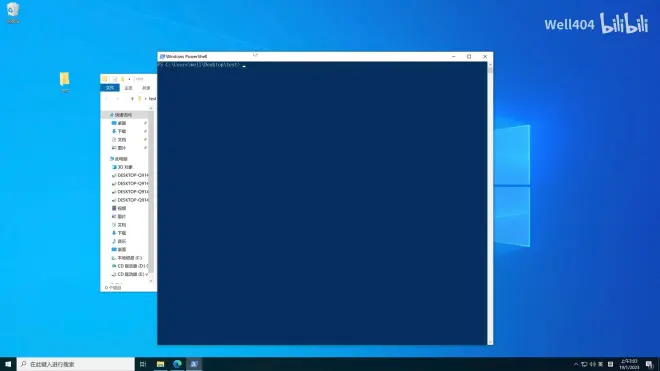
Task: Close the PowerShell window
Action: 485,56
